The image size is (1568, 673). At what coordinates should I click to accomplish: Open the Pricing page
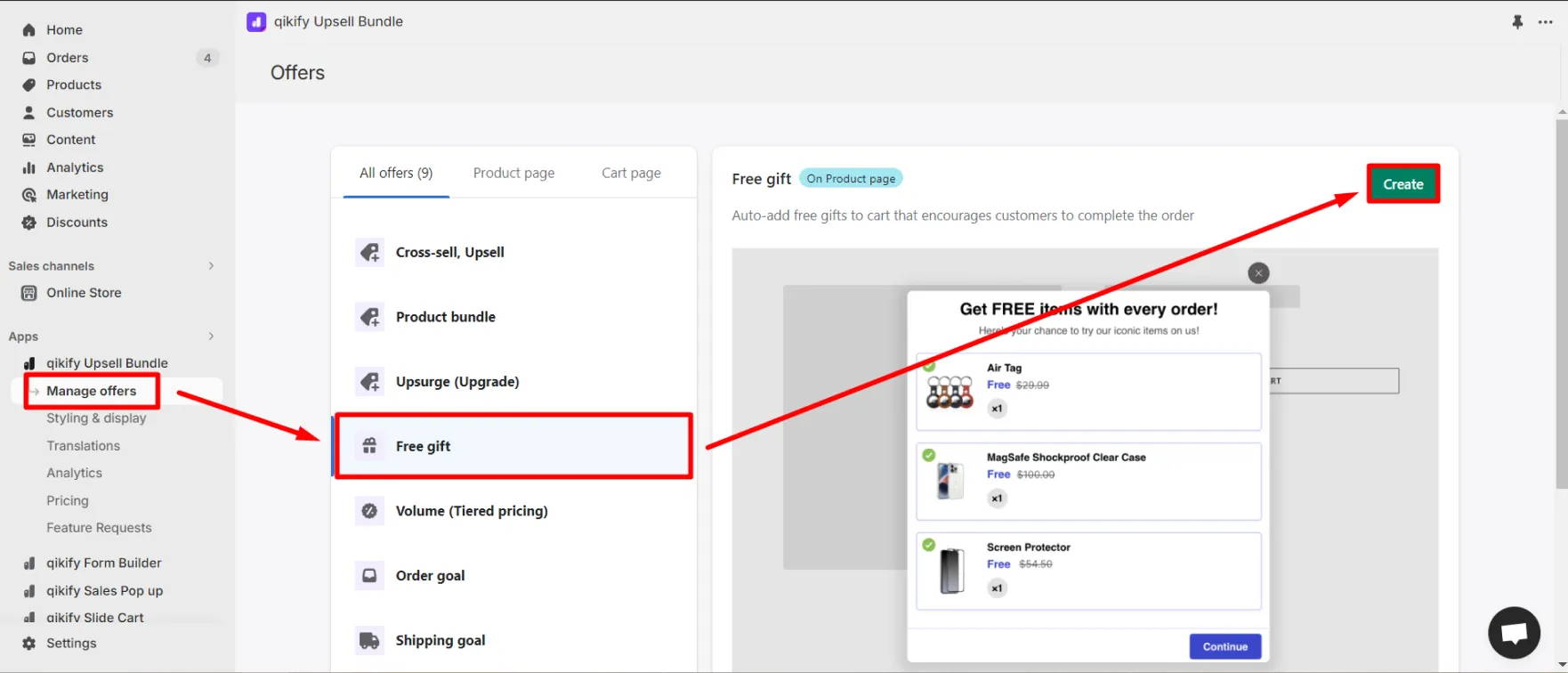(68, 501)
